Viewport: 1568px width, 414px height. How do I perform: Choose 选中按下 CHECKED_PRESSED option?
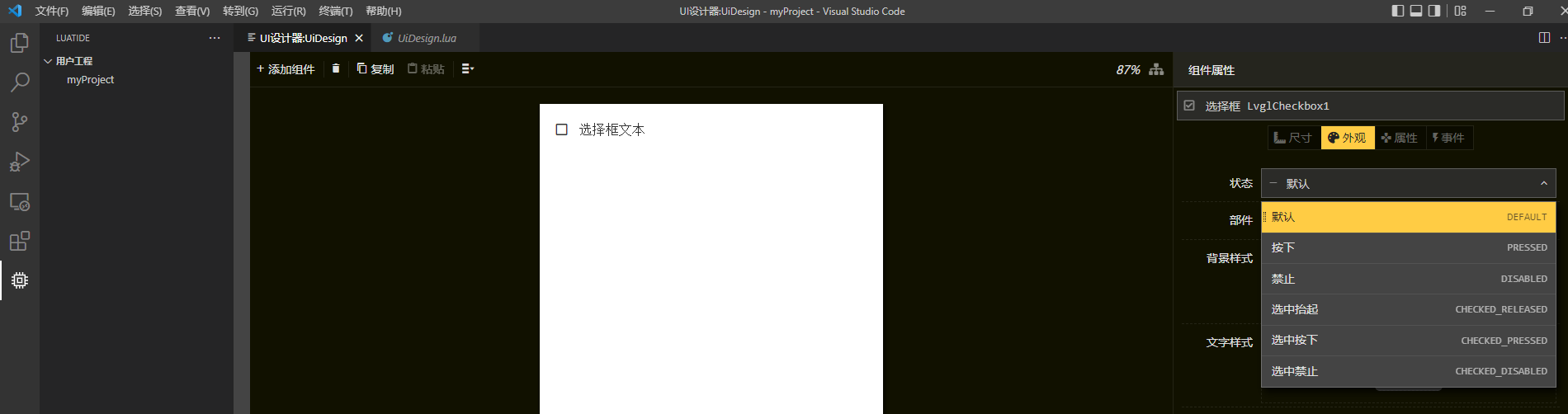1408,340
